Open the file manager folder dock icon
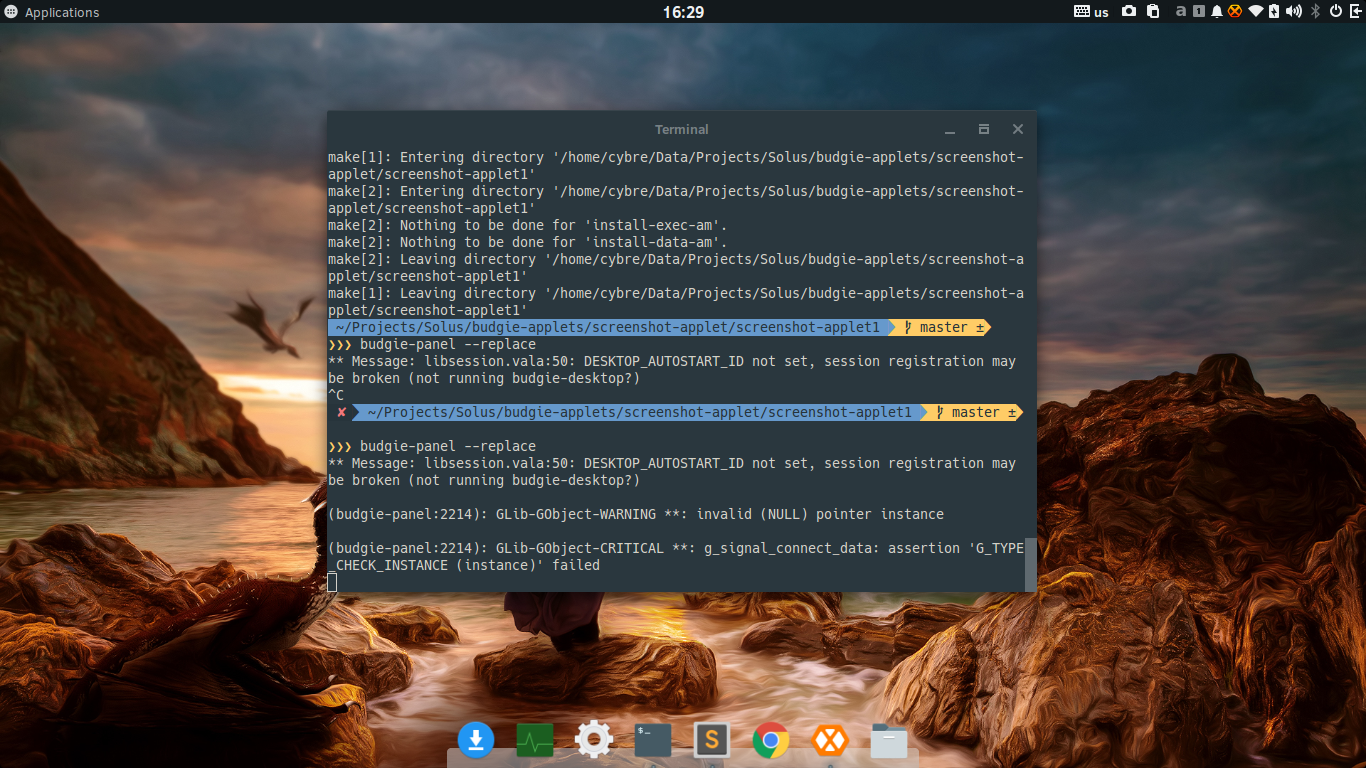1366x768 pixels. (x=889, y=740)
